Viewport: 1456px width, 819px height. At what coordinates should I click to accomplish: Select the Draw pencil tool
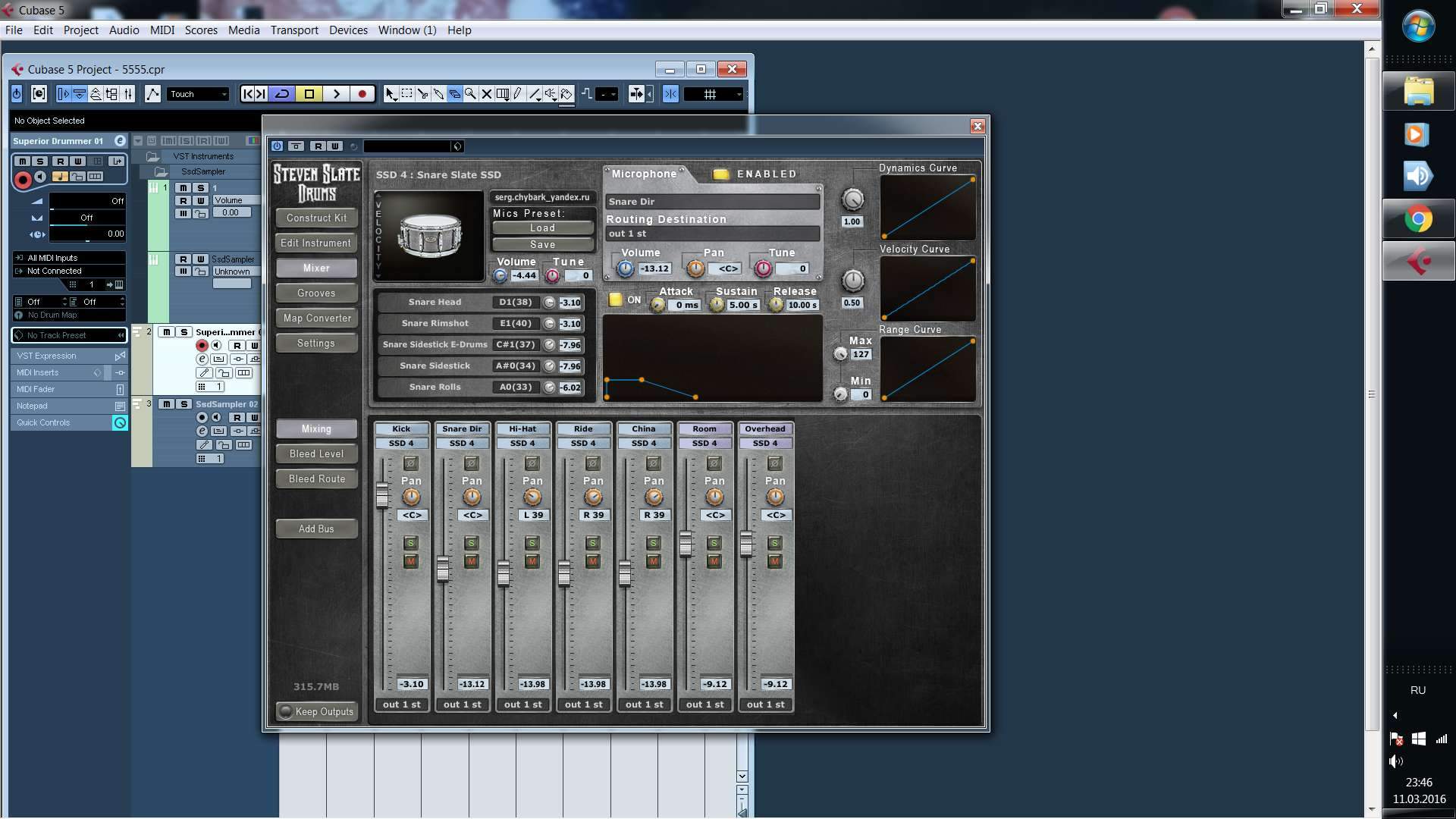point(518,94)
